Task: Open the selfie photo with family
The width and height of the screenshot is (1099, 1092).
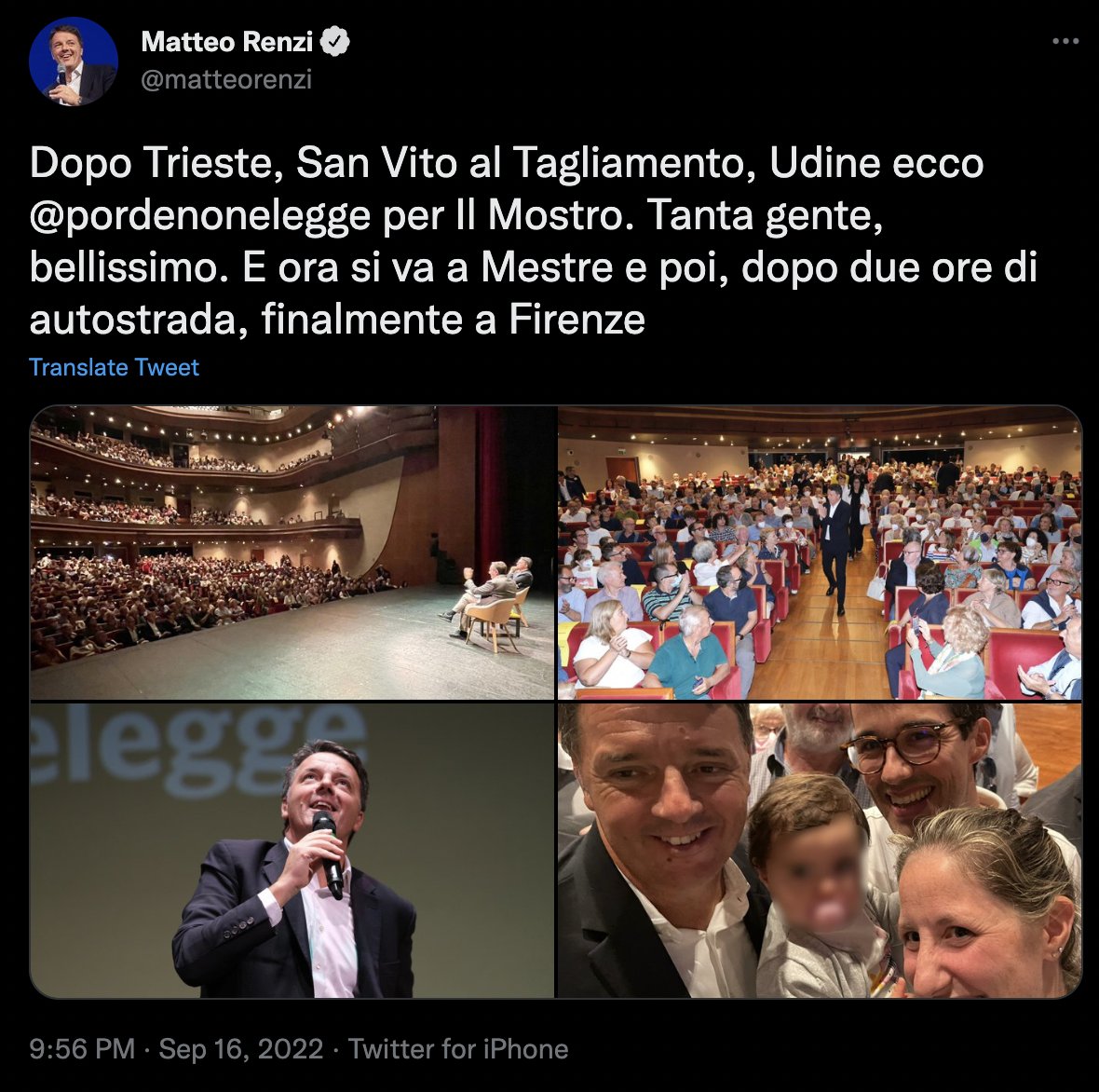Action: 820,851
